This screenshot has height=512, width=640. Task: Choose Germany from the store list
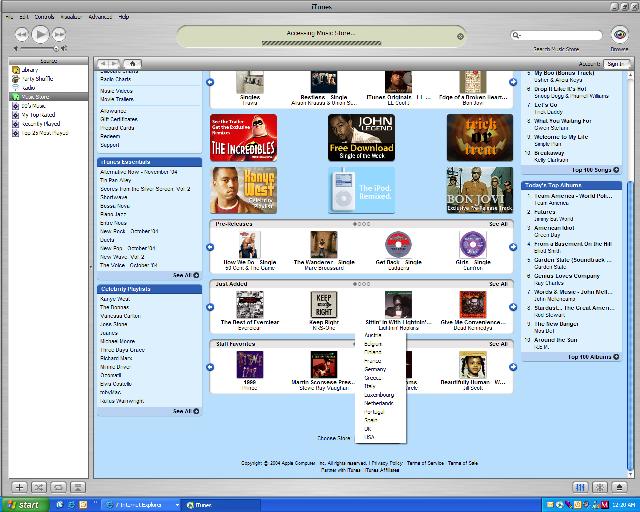pyautogui.click(x=375, y=369)
